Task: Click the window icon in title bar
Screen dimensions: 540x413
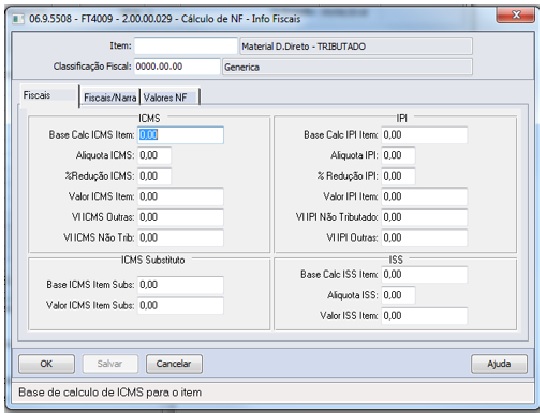Action: [18, 19]
